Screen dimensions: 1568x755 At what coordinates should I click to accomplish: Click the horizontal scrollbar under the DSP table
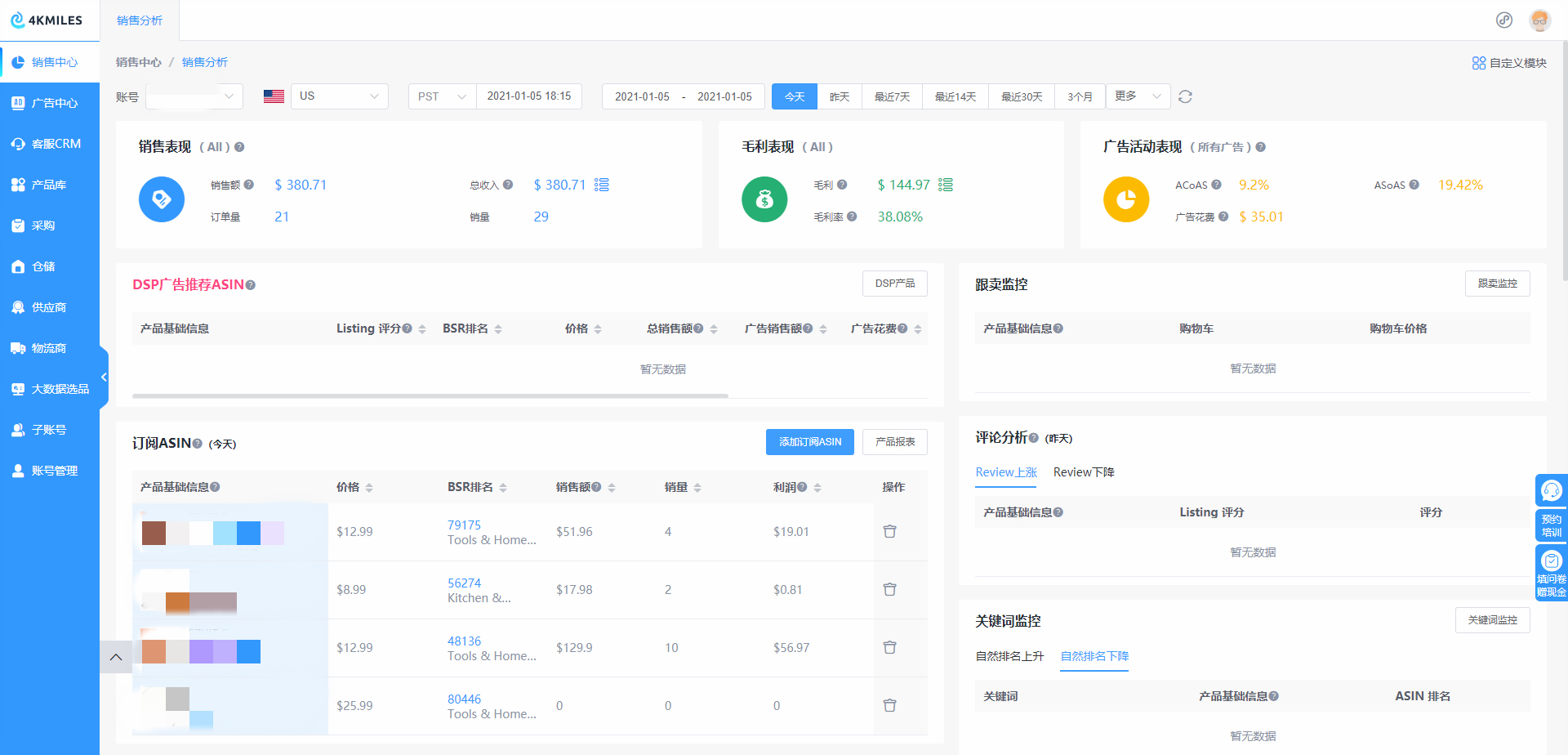tap(429, 395)
